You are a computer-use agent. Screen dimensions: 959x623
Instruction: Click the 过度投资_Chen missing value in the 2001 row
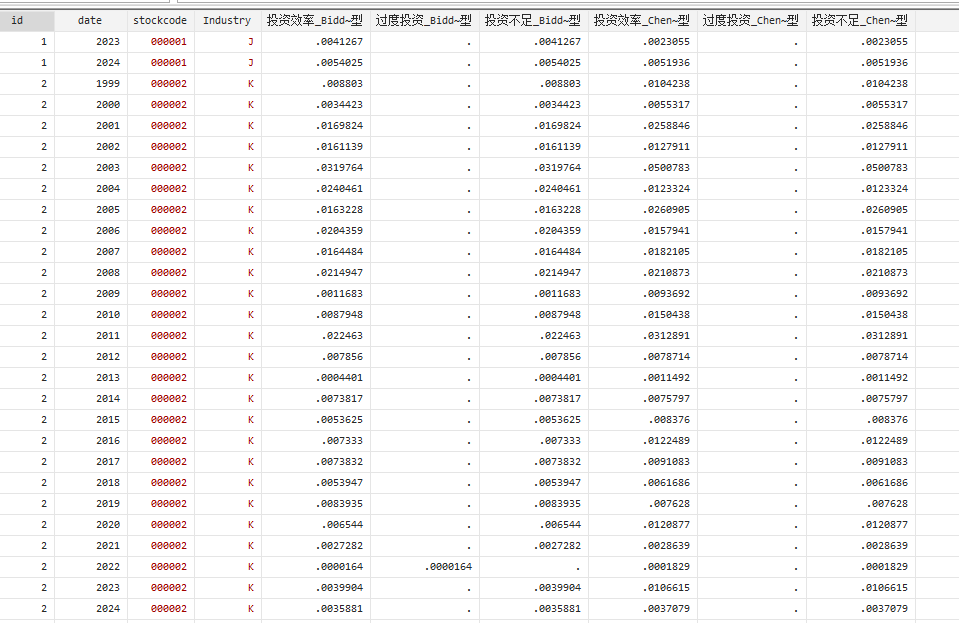[751, 125]
